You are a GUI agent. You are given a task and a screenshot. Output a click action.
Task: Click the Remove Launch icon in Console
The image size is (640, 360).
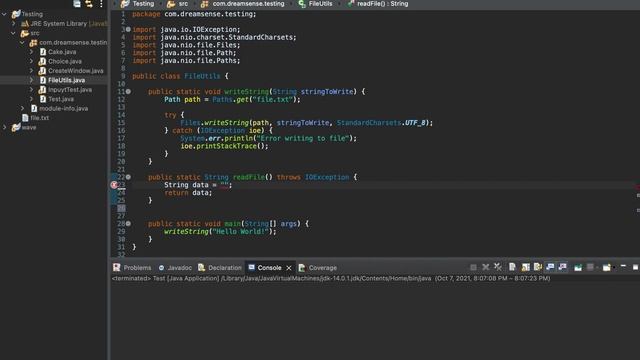coord(485,267)
